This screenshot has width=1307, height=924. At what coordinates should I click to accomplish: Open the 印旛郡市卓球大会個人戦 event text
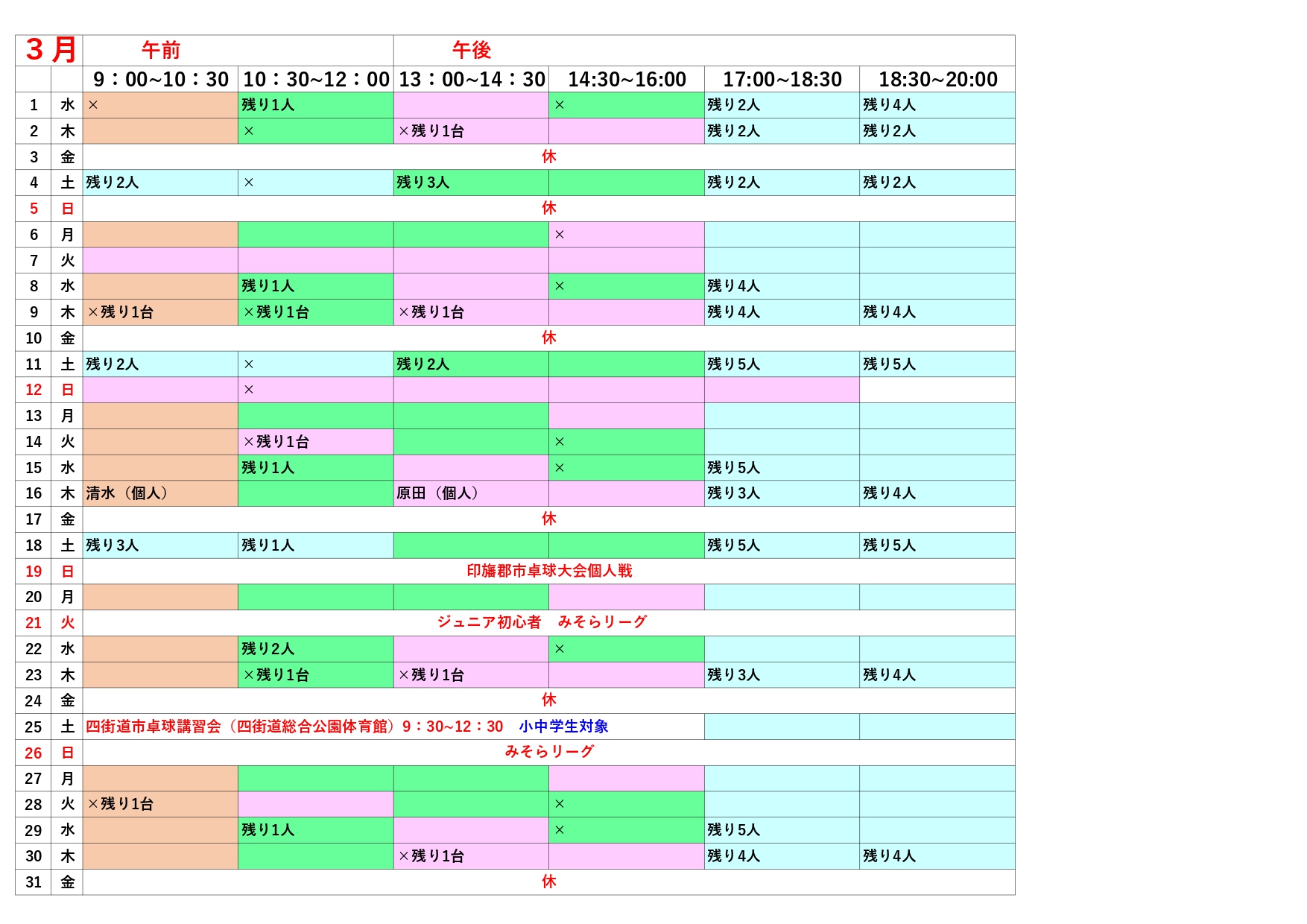[x=549, y=571]
